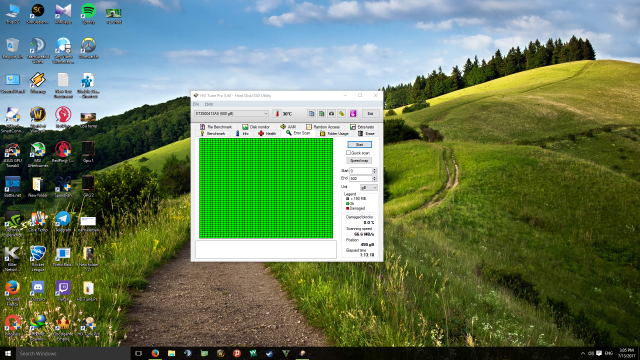Click the Start scan button
This screenshot has height=360, width=640.
(359, 144)
